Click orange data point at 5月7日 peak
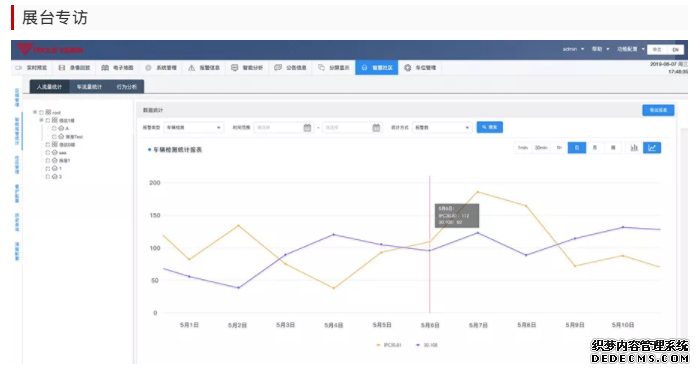 (x=478, y=192)
